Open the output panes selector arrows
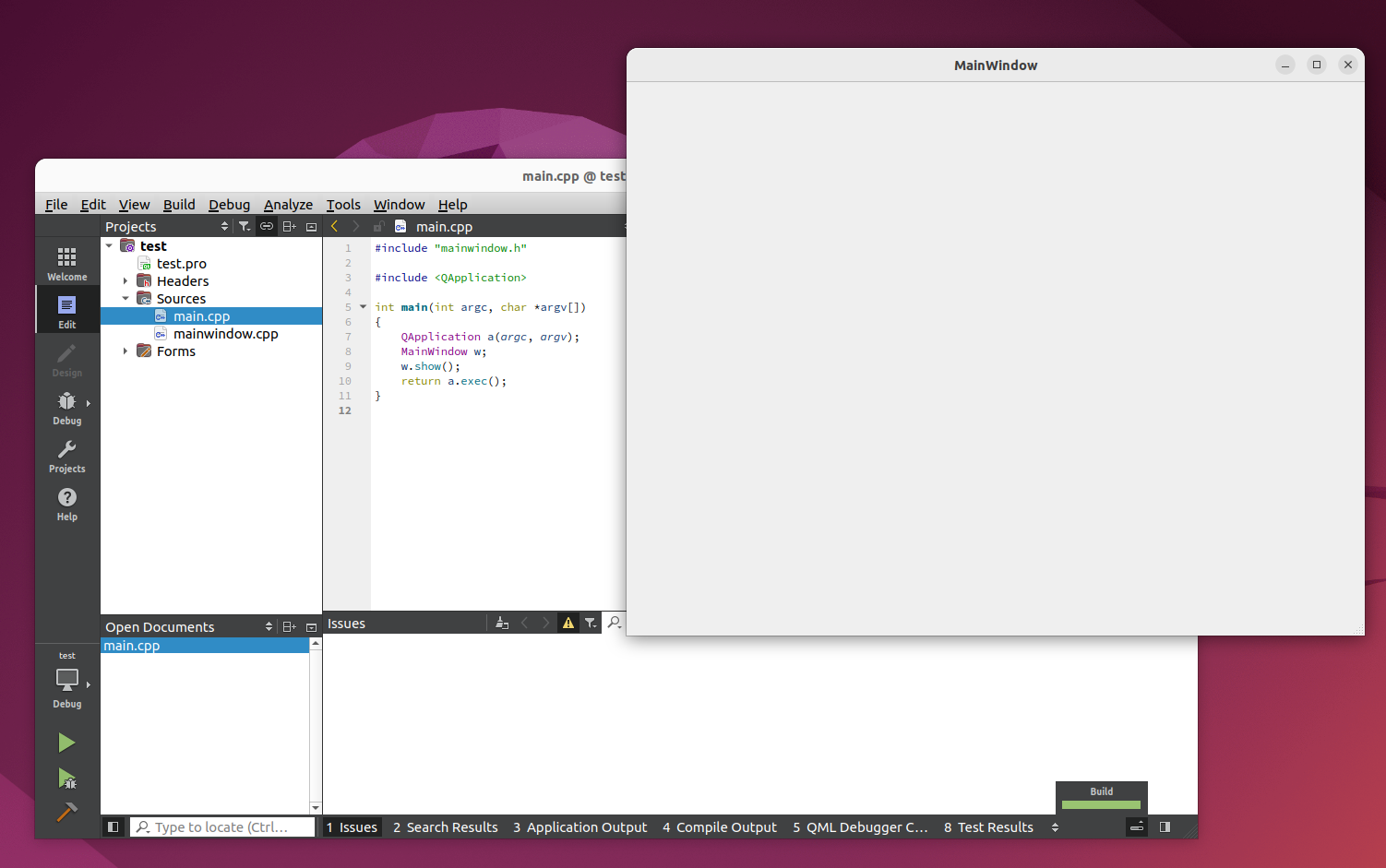The height and width of the screenshot is (868, 1386). coord(1055,827)
